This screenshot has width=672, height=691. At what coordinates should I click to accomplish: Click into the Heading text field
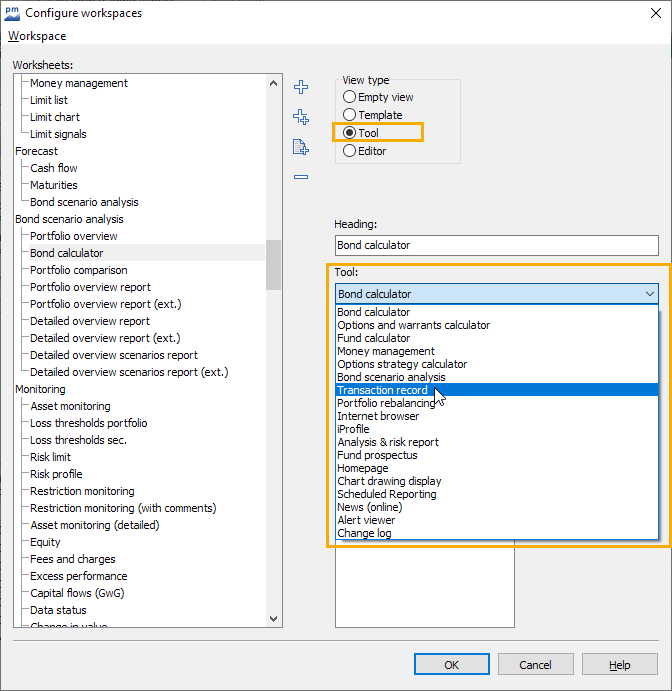496,245
